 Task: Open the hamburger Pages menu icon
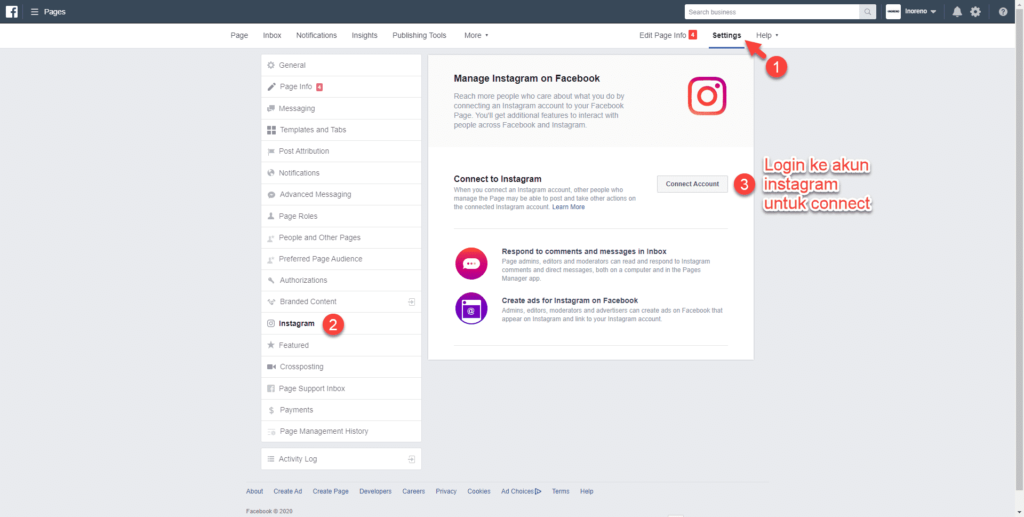34,12
